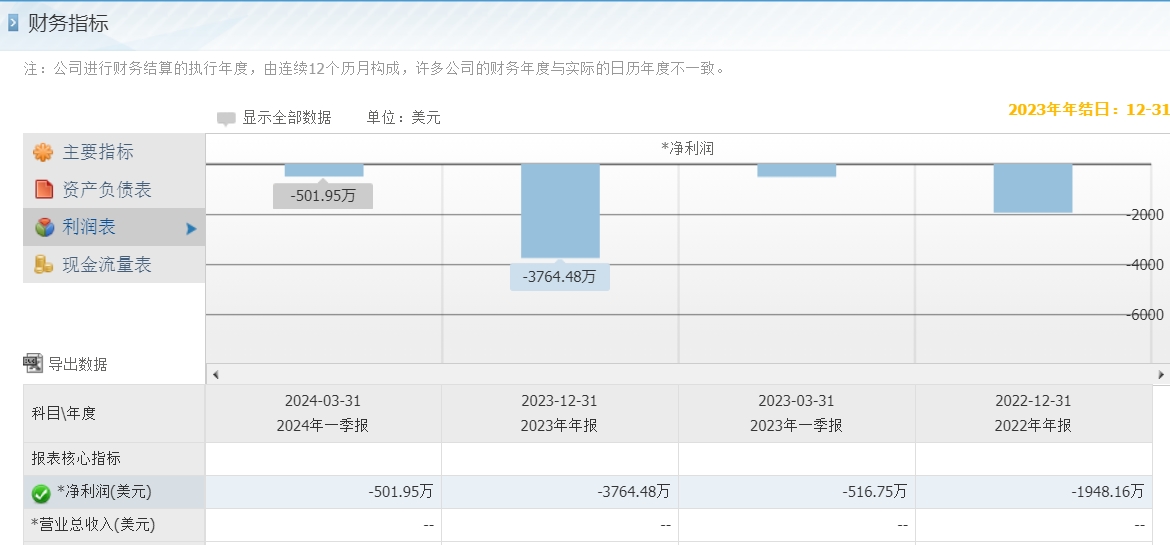Switch to the 资产负债表 tab

point(114,190)
